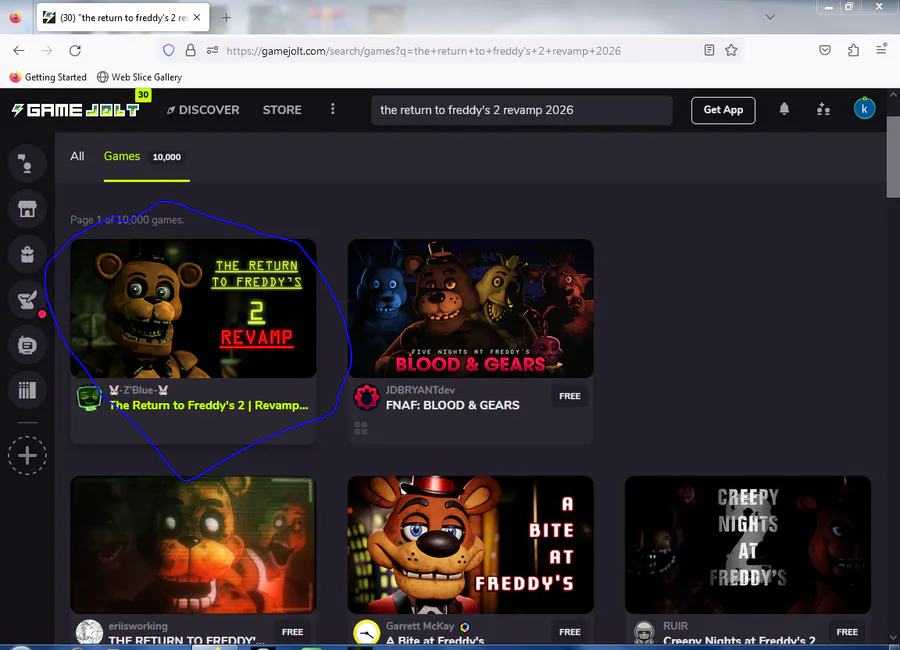
Task: Open the Firefox application menu
Action: [882, 50]
